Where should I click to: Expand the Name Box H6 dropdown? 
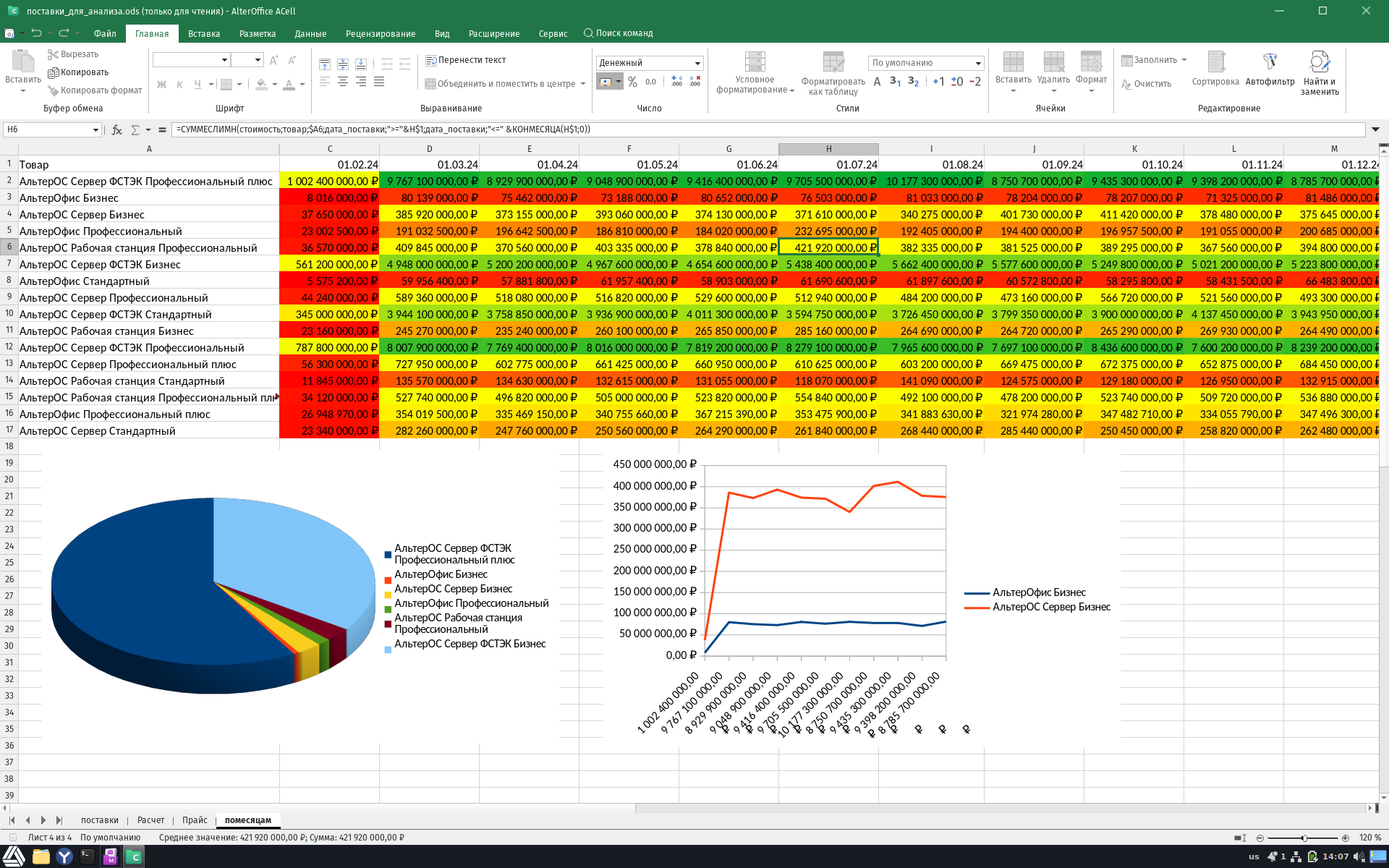[95, 129]
